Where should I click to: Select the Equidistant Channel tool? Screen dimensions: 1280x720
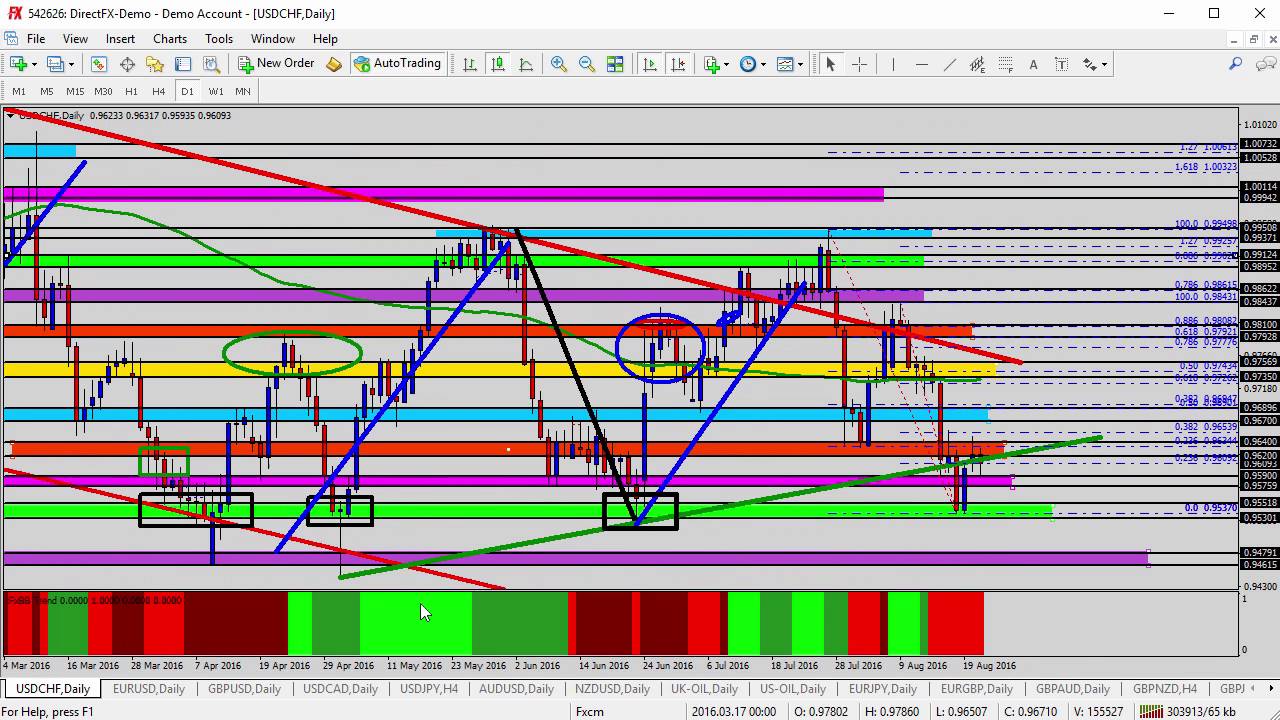coord(977,64)
